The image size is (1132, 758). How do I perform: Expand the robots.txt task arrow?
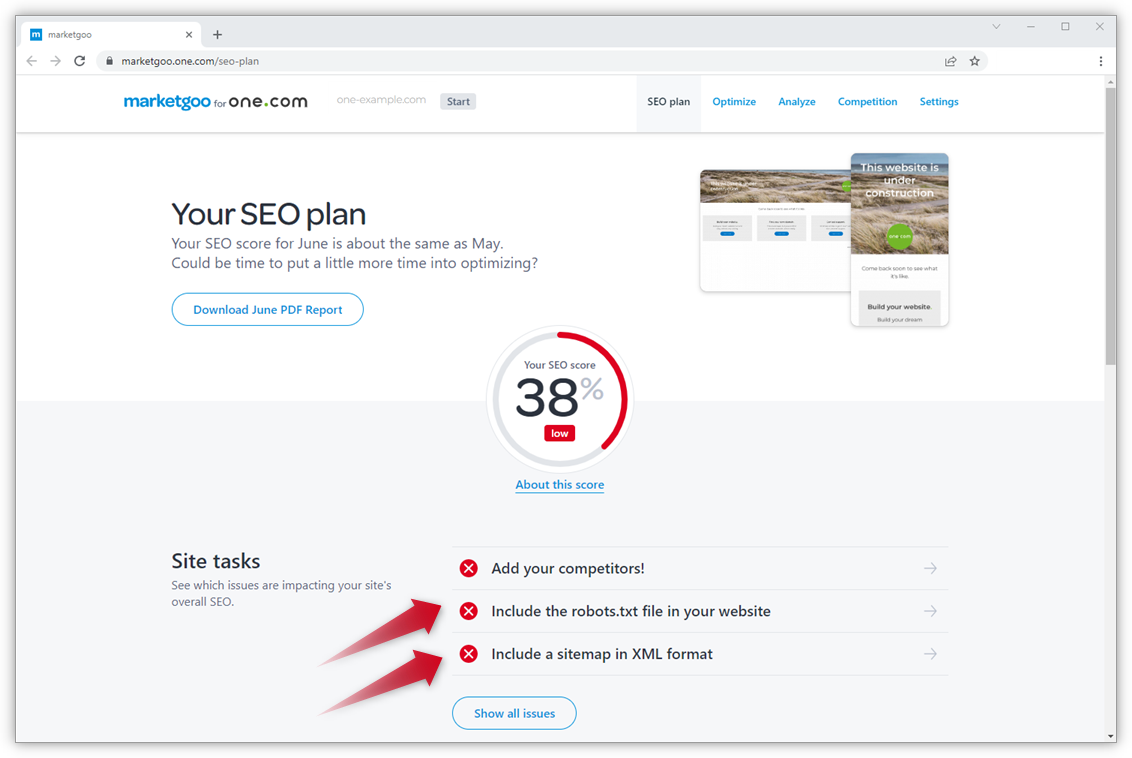click(x=930, y=611)
